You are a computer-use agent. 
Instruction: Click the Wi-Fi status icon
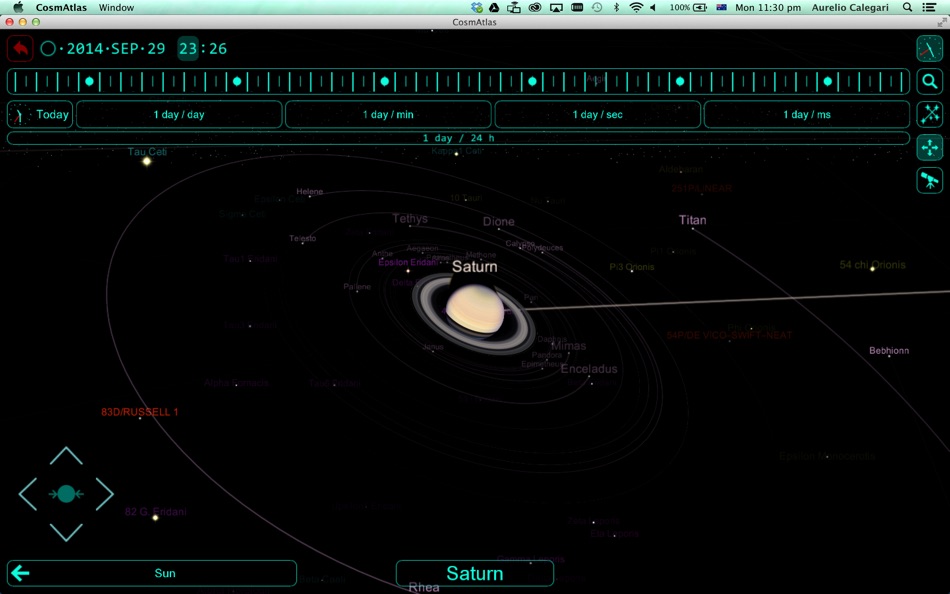pos(636,7)
